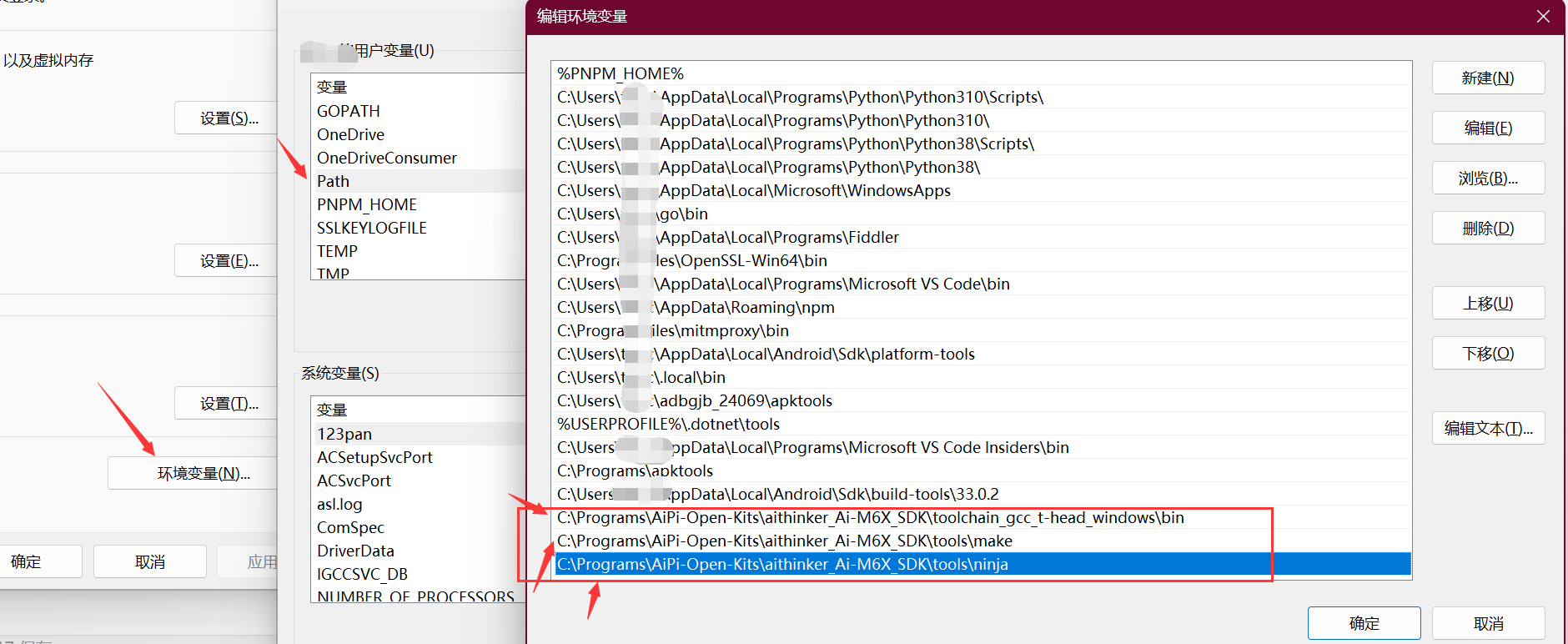Cancel path dialog with 取消 button
The height and width of the screenshot is (644, 1568).
tap(1488, 623)
